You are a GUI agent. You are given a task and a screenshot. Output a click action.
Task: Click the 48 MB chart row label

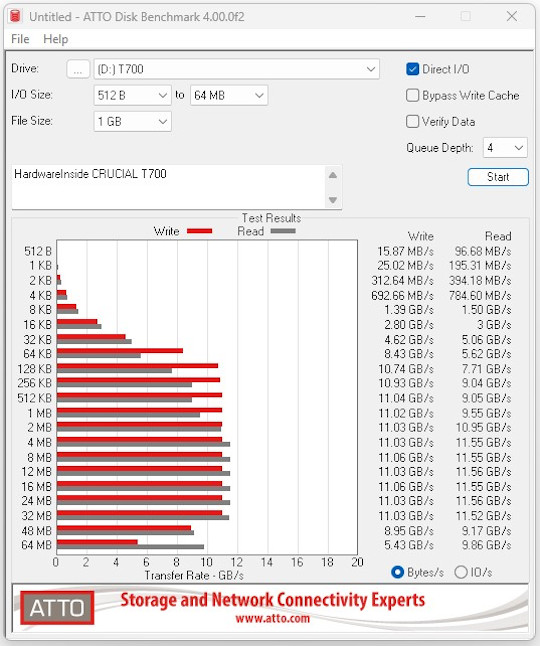pyautogui.click(x=37, y=531)
